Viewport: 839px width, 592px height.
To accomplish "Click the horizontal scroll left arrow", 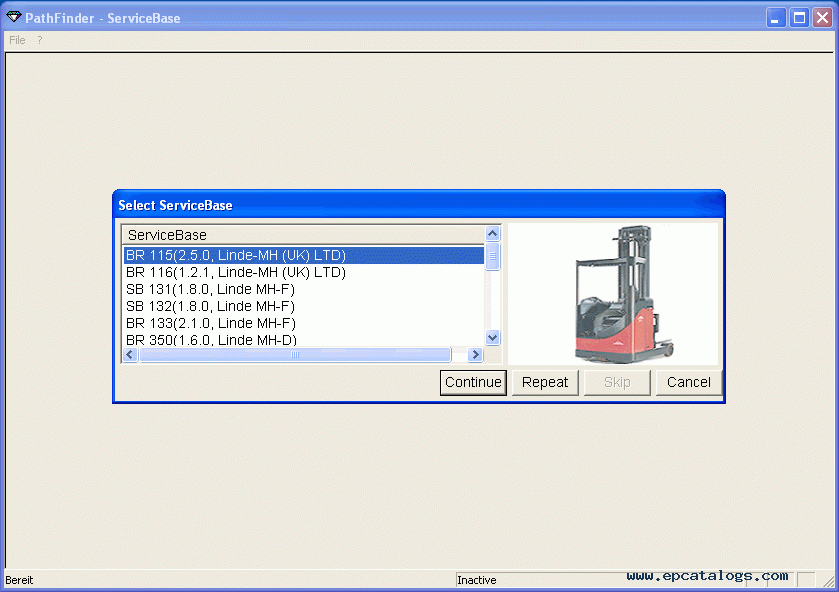I will coord(130,354).
